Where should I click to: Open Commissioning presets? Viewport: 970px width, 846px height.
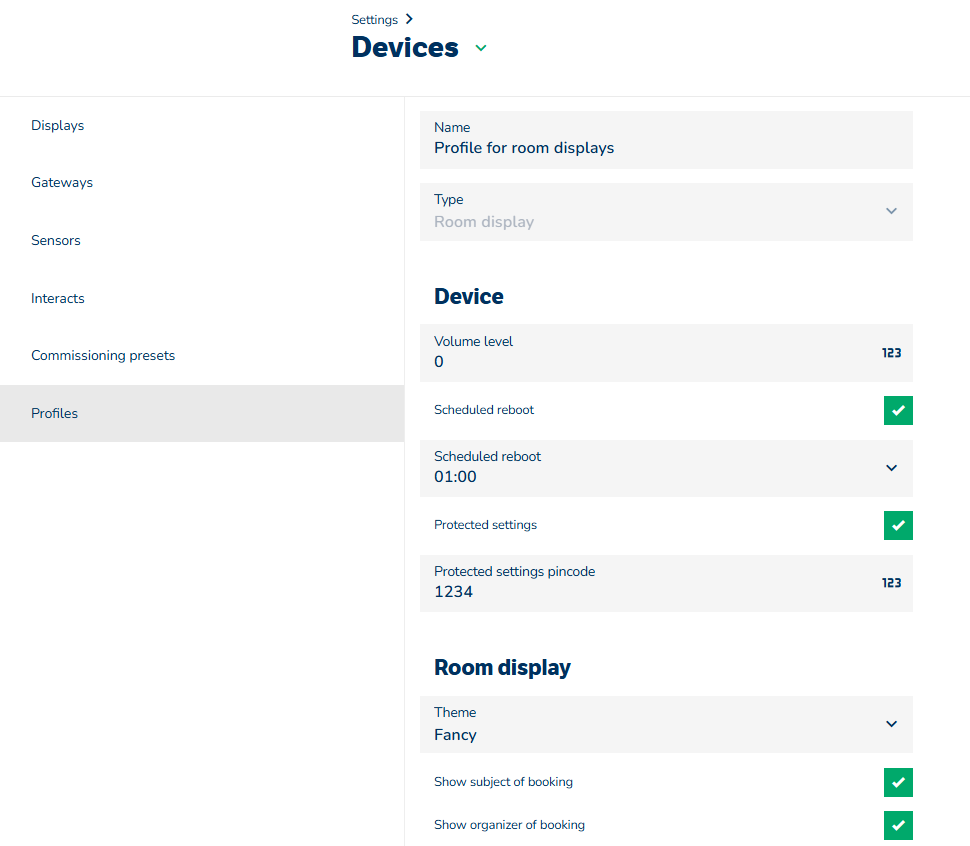coord(103,356)
